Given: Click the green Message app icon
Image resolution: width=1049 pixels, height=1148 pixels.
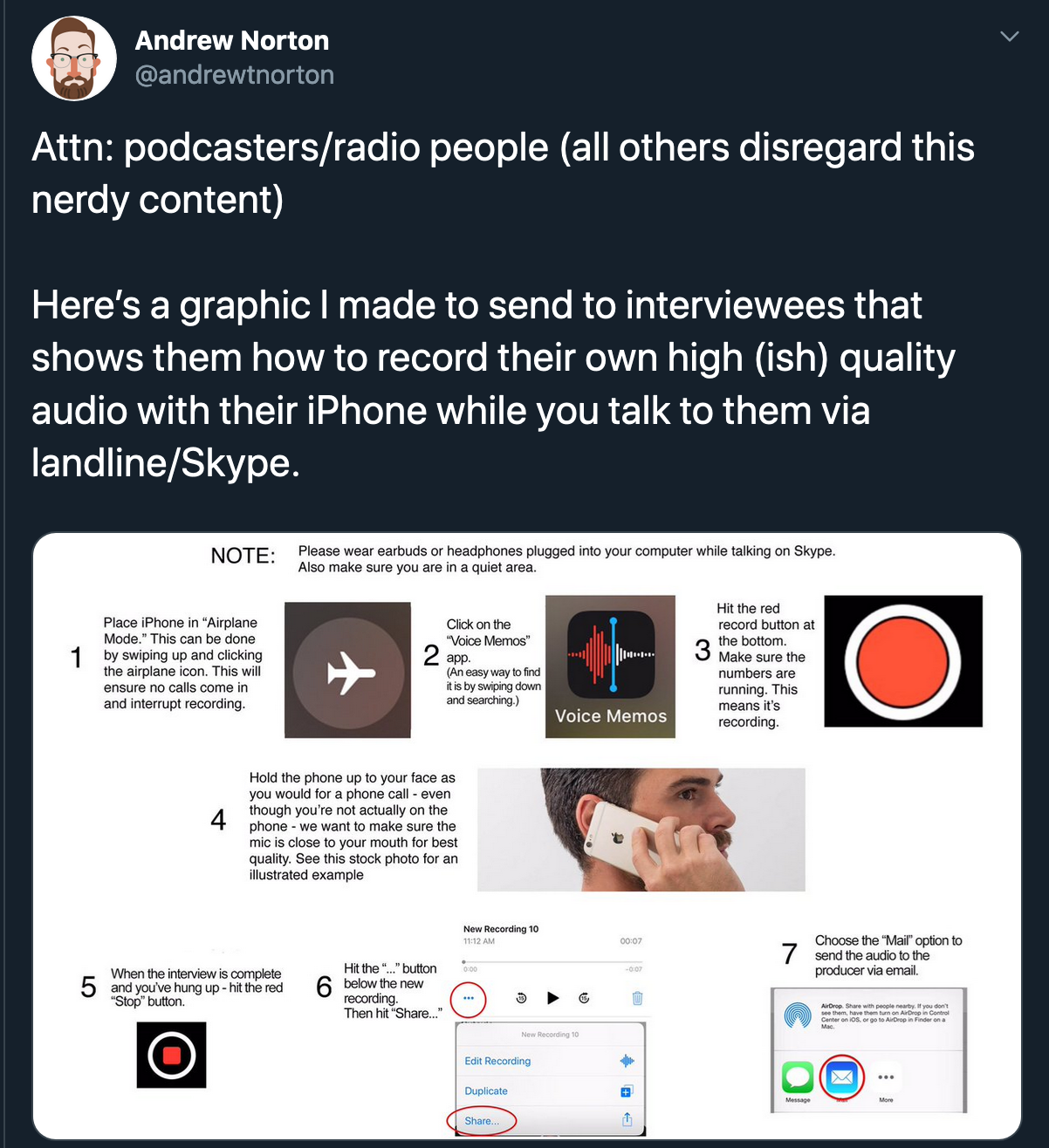Looking at the screenshot, I should tap(798, 1077).
